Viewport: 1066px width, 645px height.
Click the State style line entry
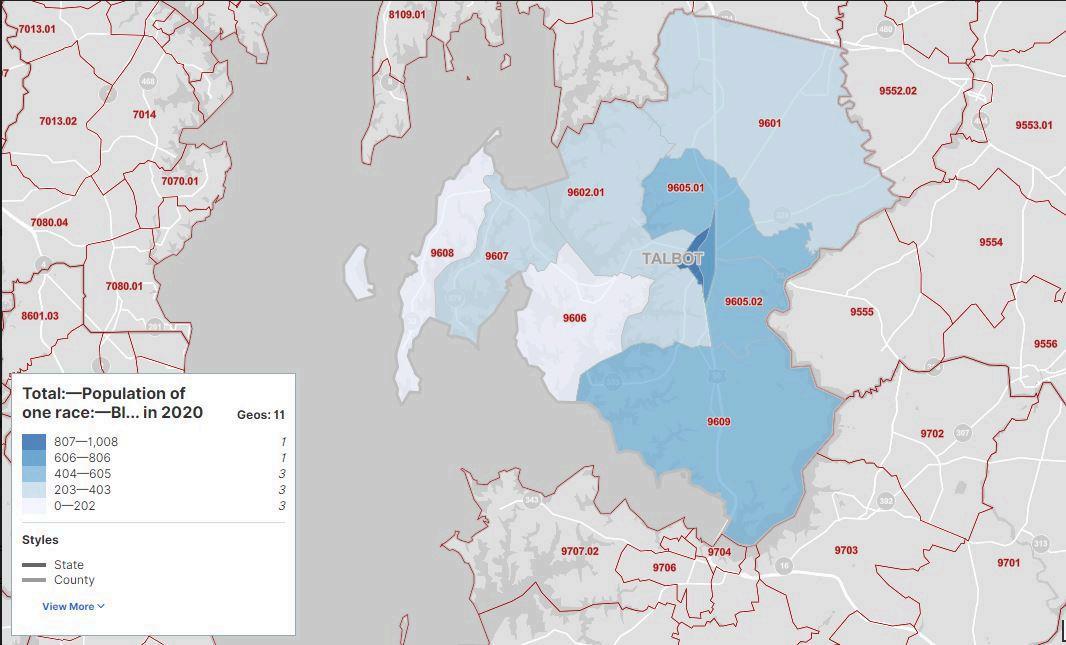[x=53, y=565]
